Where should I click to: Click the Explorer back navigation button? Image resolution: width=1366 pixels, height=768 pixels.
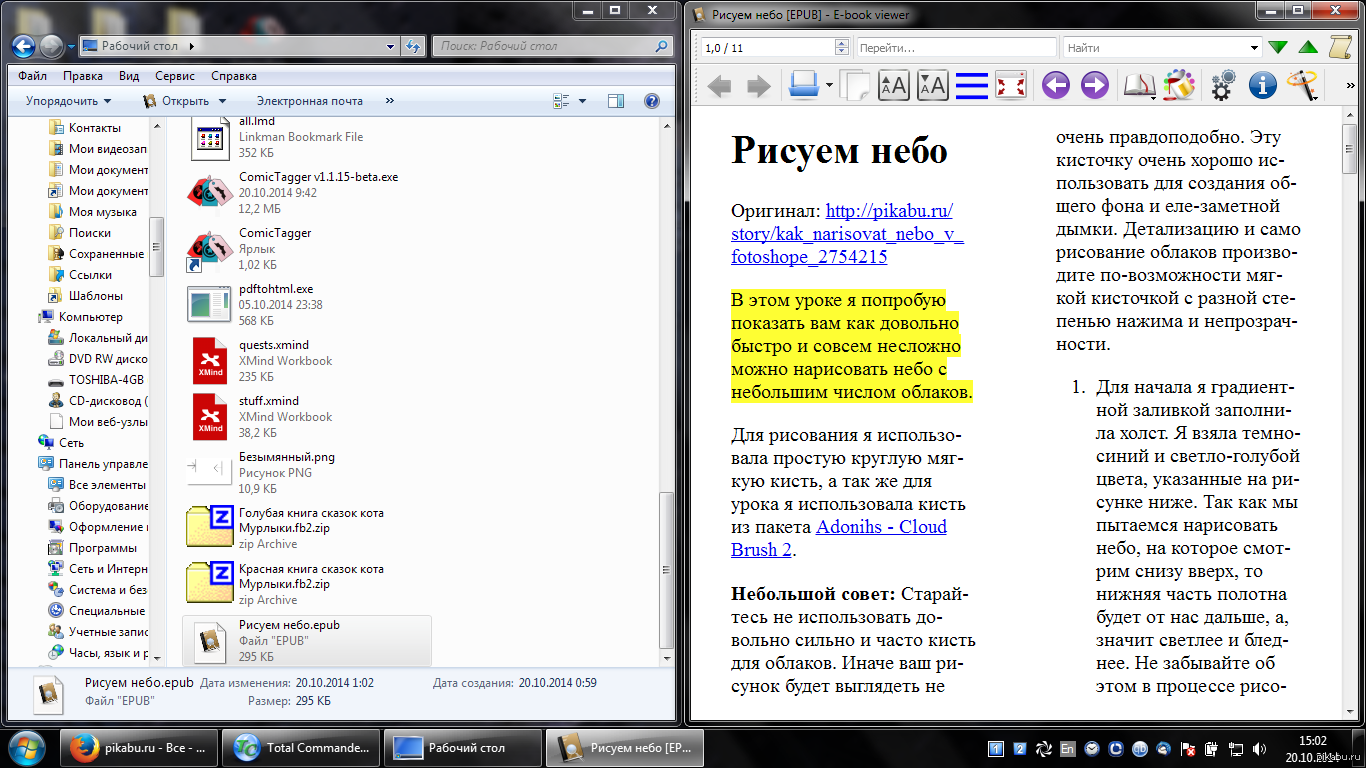pos(24,46)
